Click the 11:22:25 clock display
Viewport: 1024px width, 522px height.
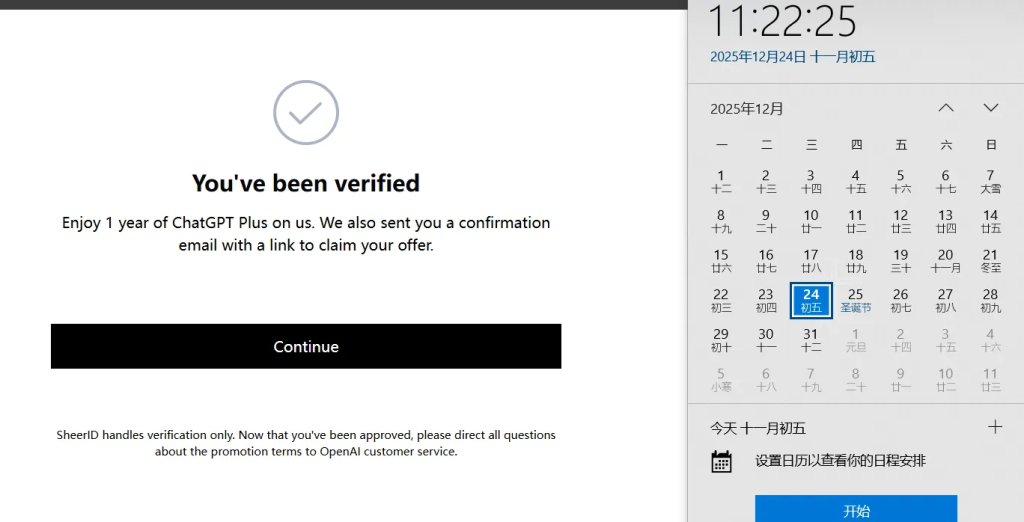pyautogui.click(x=783, y=22)
